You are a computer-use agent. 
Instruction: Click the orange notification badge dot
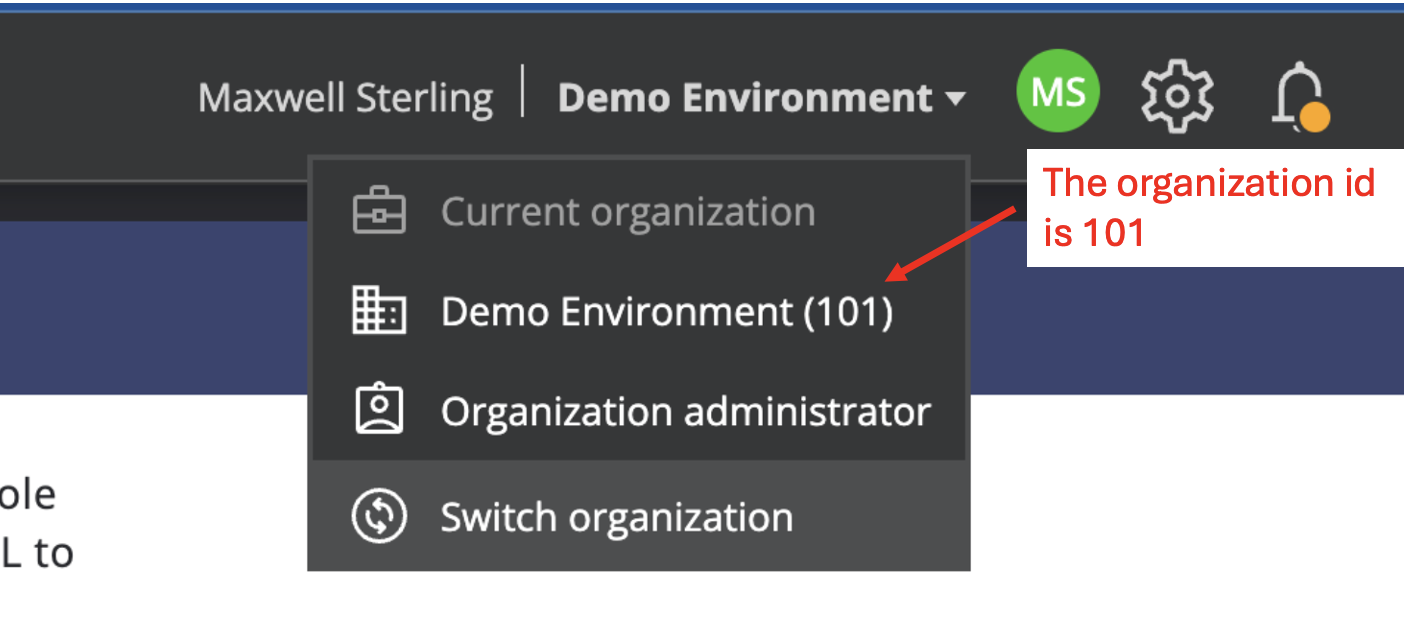[1315, 118]
